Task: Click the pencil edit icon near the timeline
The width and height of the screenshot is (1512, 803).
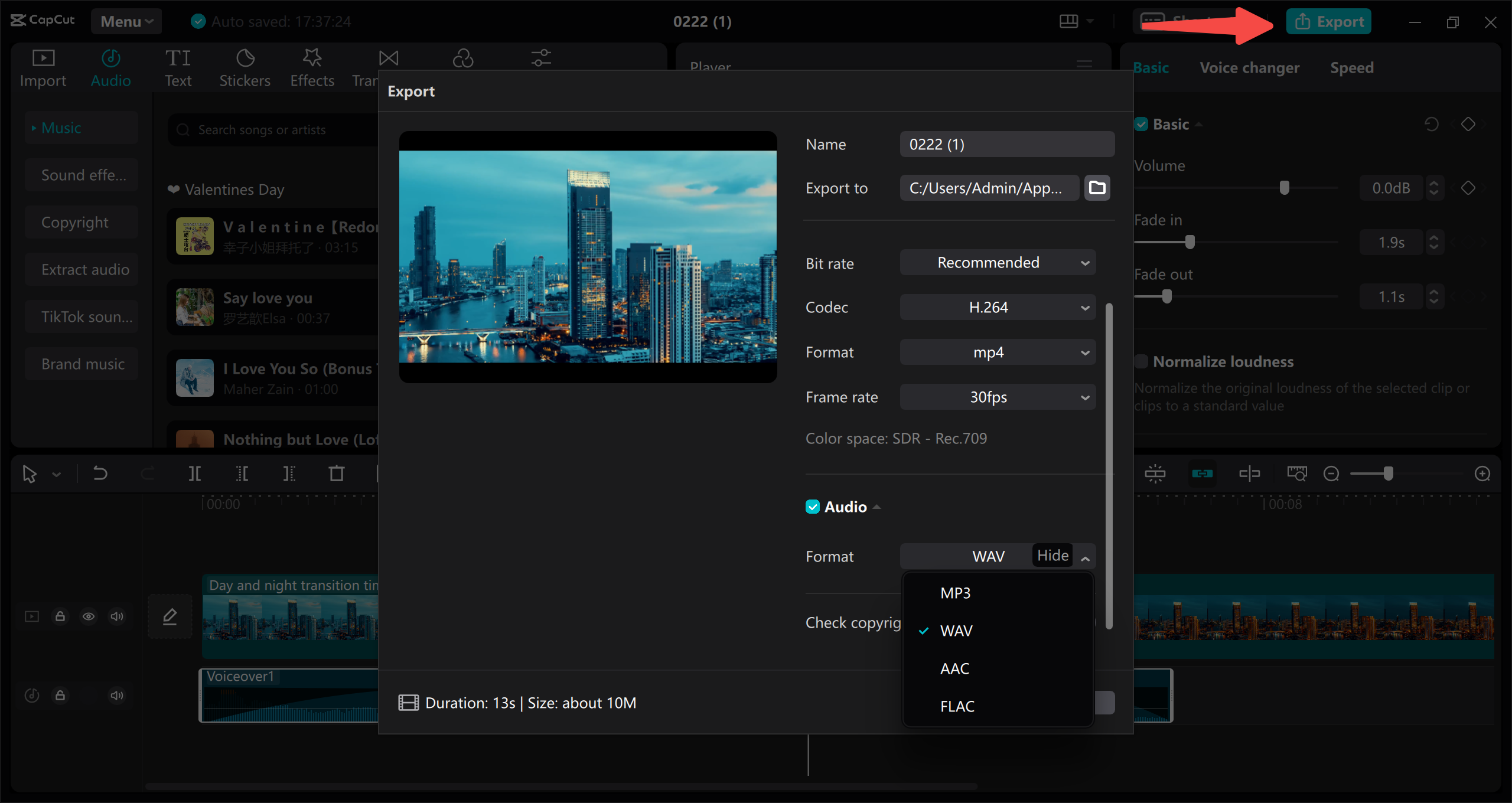Action: point(170,616)
